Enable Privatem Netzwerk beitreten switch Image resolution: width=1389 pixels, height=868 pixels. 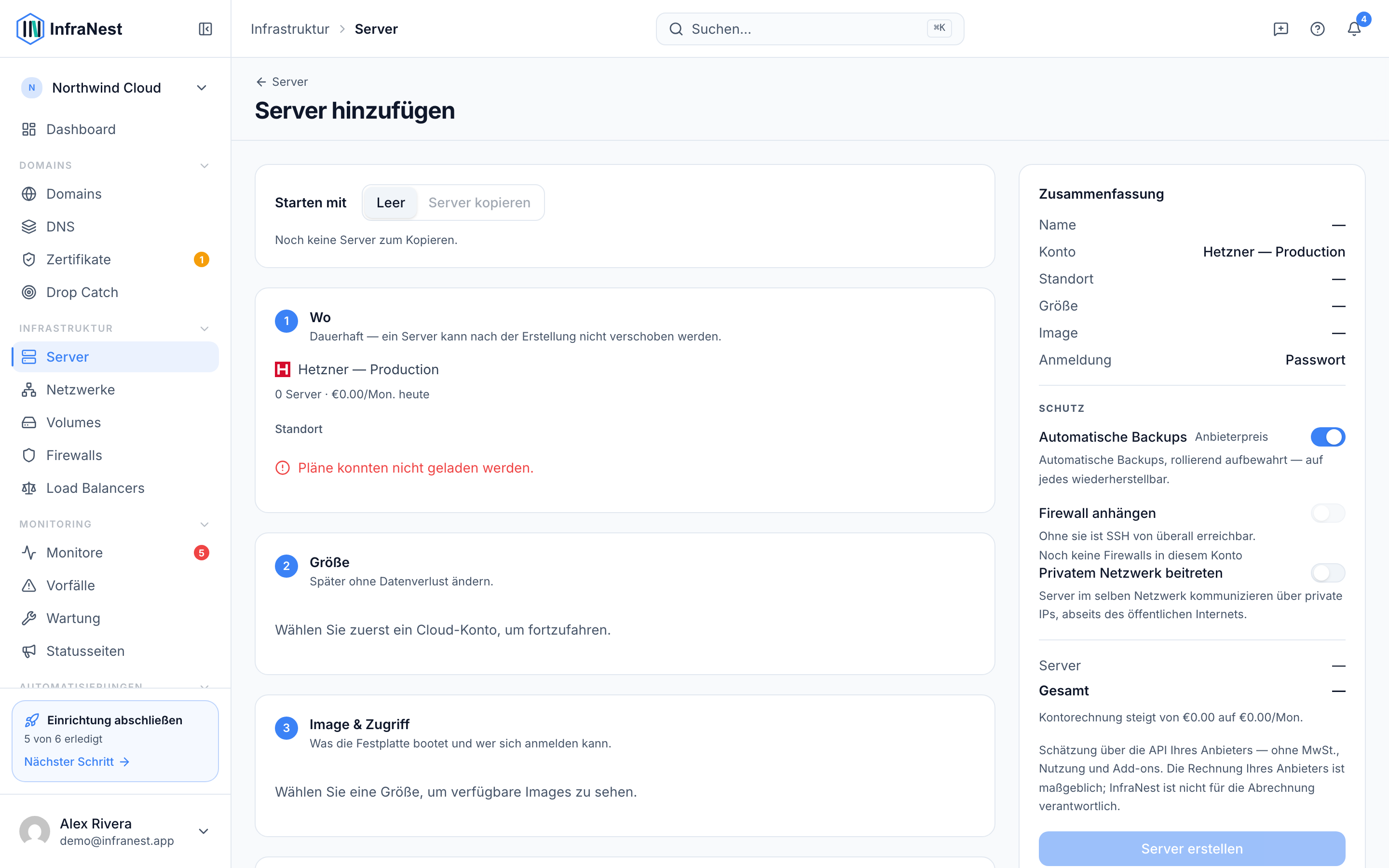[1328, 573]
